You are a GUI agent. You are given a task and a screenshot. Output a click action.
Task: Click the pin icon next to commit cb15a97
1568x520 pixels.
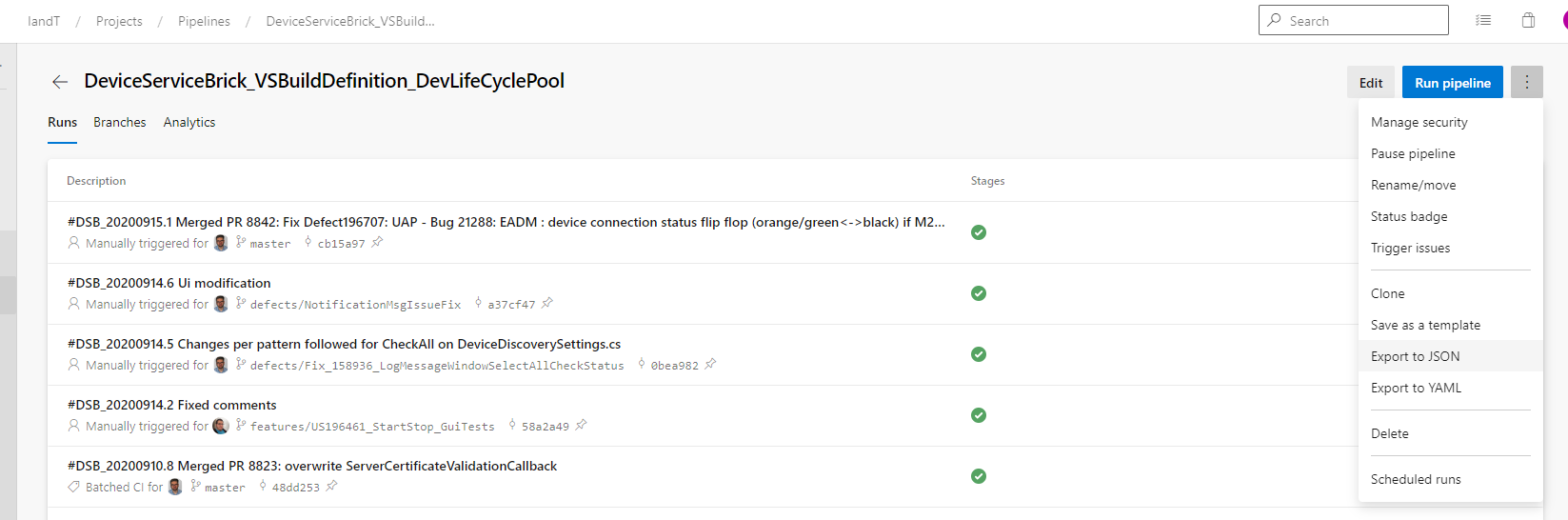(377, 243)
